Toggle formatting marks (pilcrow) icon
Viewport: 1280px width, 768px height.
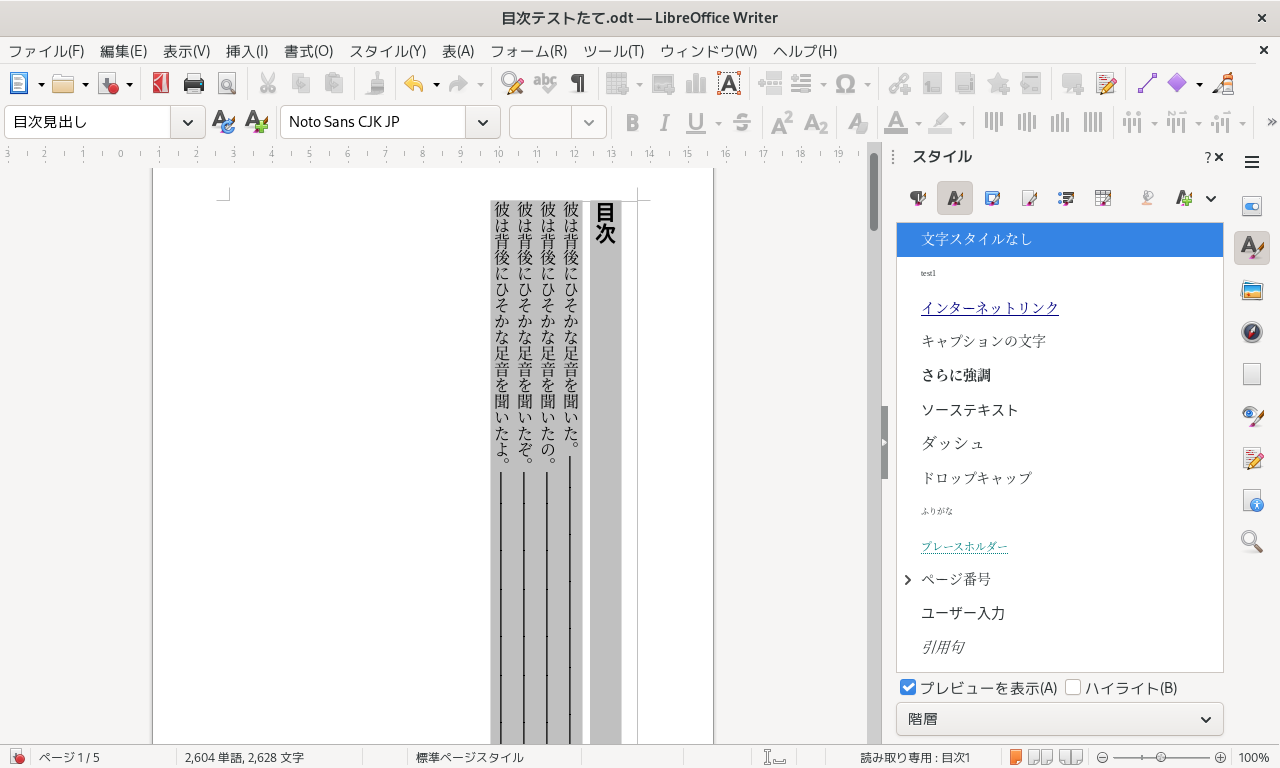[578, 84]
